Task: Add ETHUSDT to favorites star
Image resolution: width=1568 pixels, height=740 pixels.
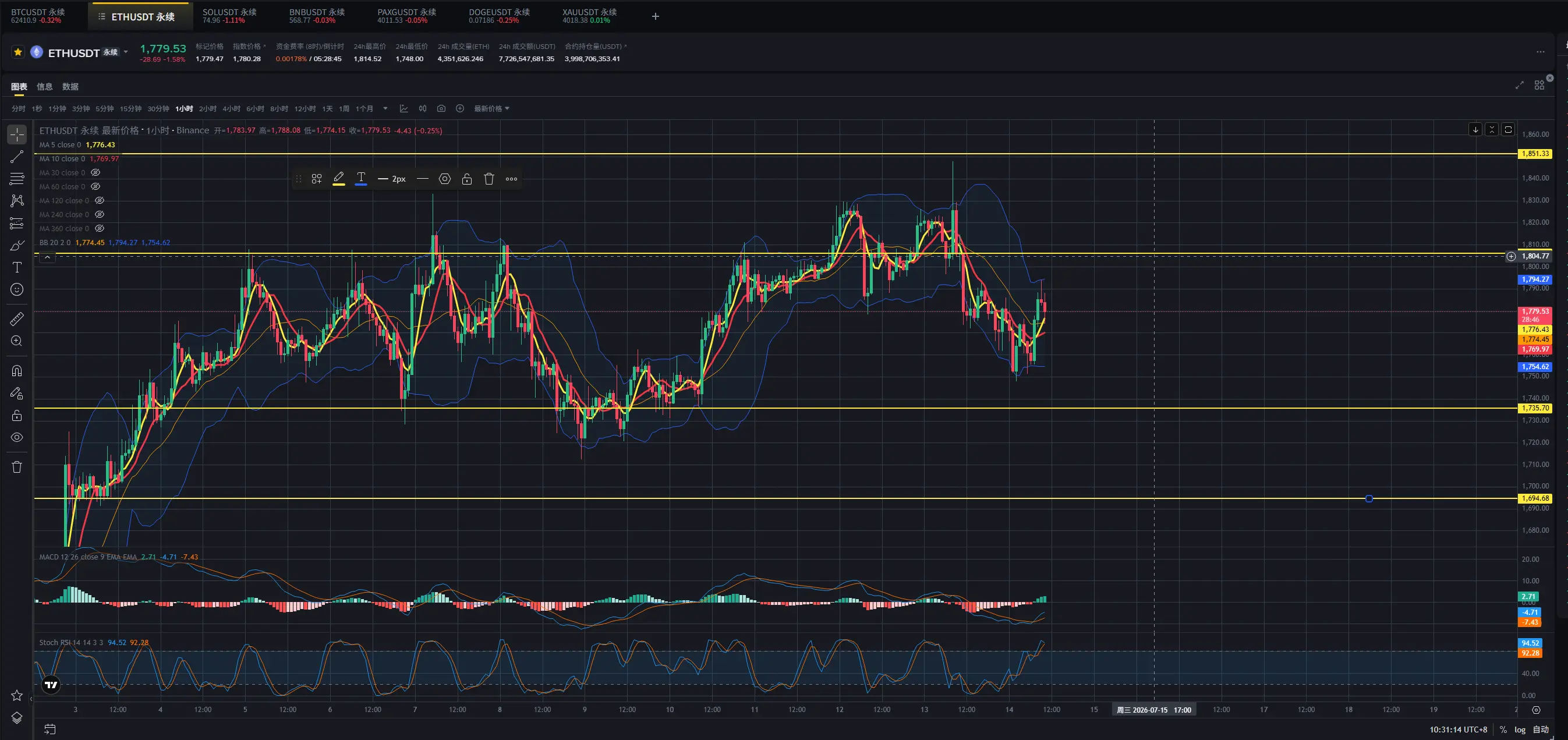Action: point(17,52)
